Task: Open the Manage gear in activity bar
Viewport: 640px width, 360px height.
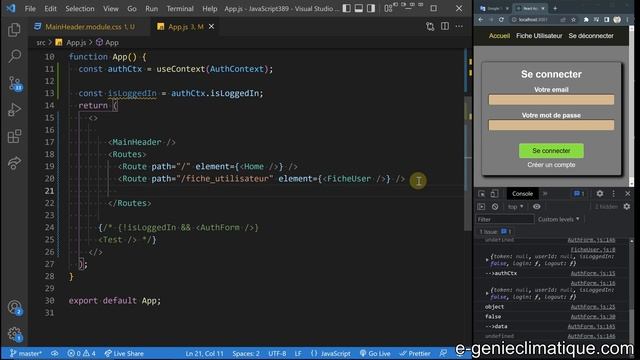Action: point(15,334)
